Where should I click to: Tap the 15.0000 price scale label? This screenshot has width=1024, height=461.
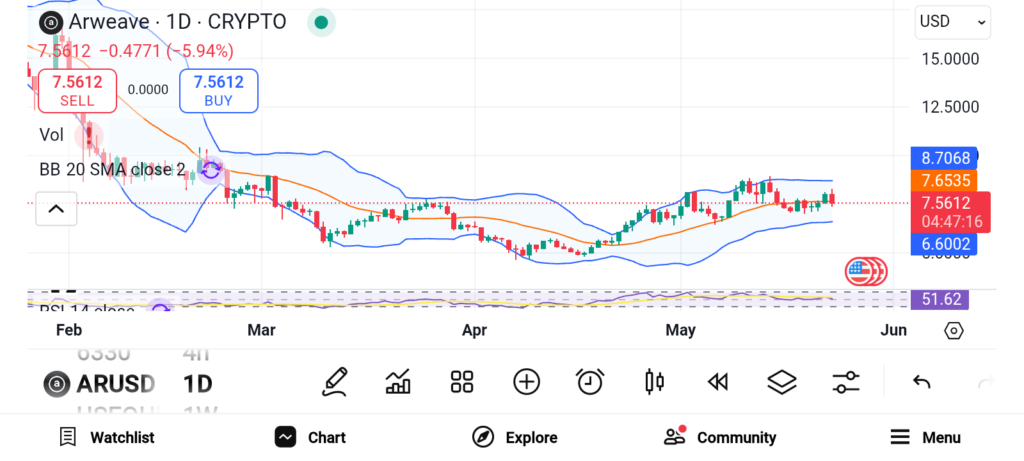point(950,59)
